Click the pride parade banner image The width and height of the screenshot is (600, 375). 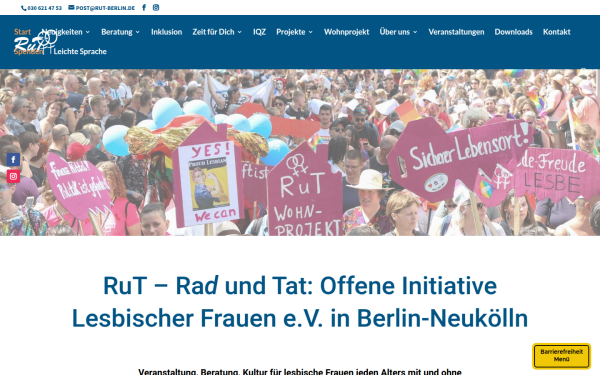pos(300,152)
